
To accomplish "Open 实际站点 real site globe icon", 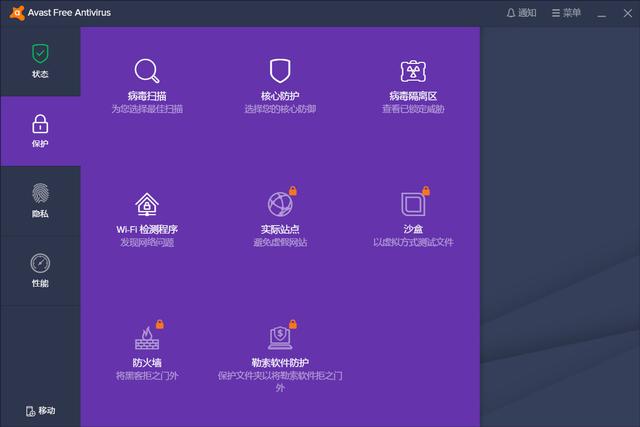I will pos(280,204).
